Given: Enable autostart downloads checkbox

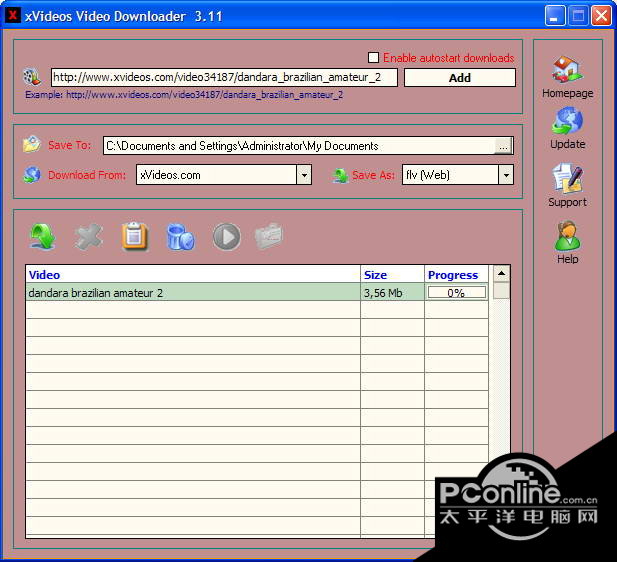Looking at the screenshot, I should coord(373,57).
